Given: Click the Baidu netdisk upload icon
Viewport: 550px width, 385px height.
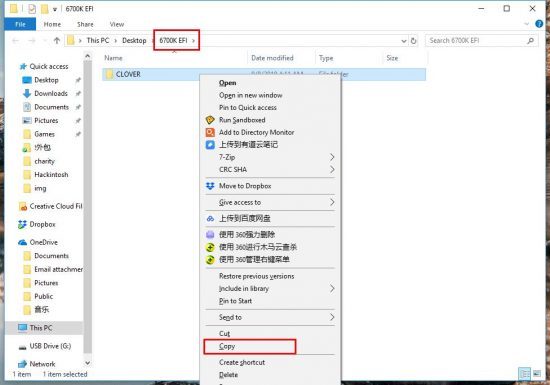Looking at the screenshot, I should [x=210, y=218].
